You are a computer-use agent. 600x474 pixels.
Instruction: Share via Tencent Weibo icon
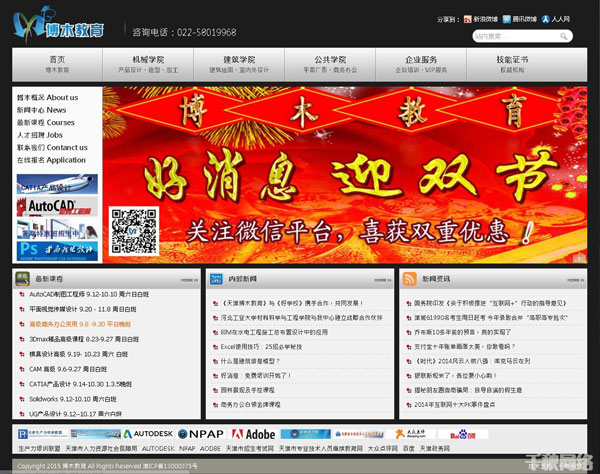pyautogui.click(x=506, y=19)
